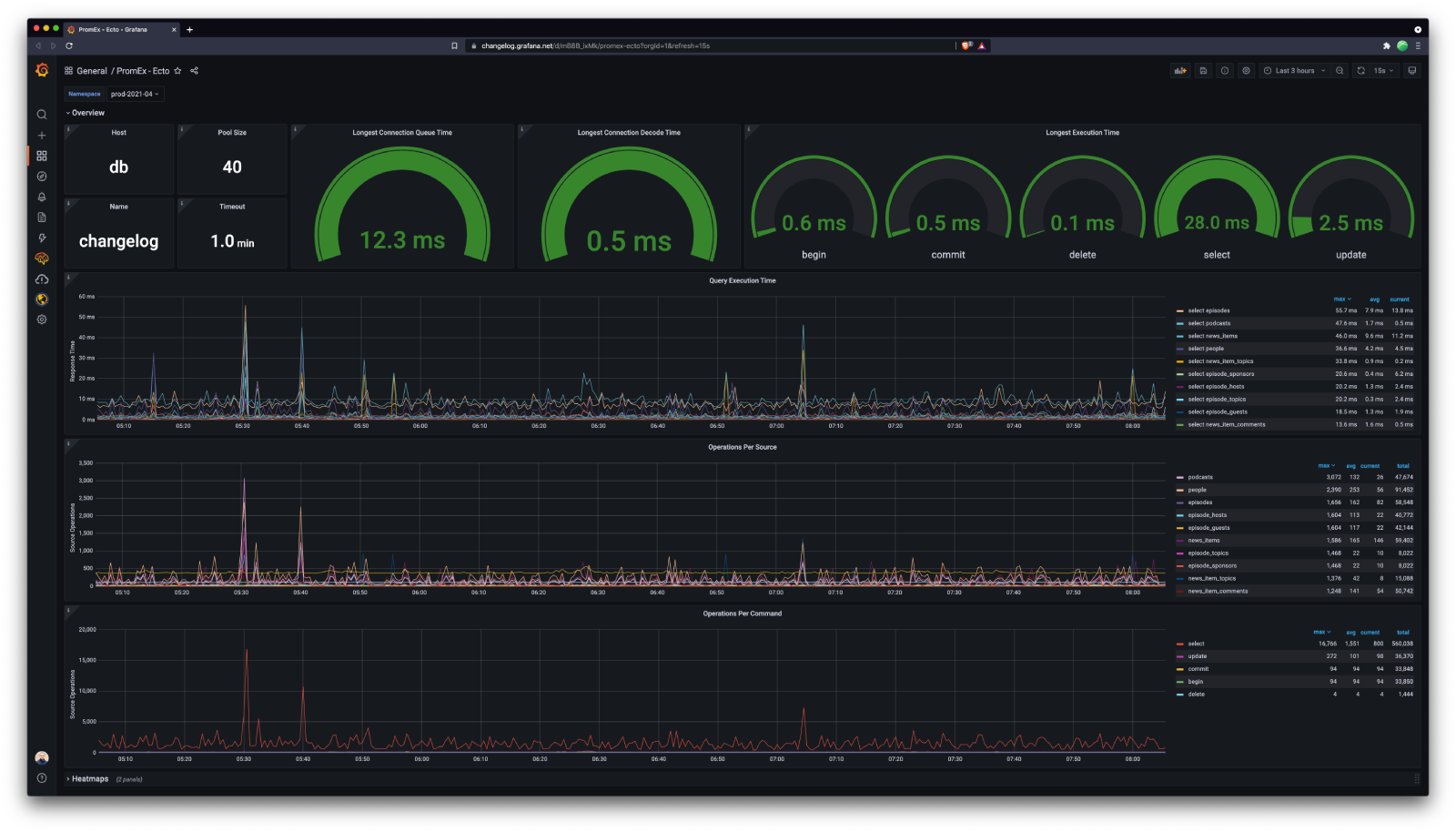This screenshot has height=832, width=1456.
Task: Open dashboard settings via the gear icon
Action: pyautogui.click(x=1246, y=70)
